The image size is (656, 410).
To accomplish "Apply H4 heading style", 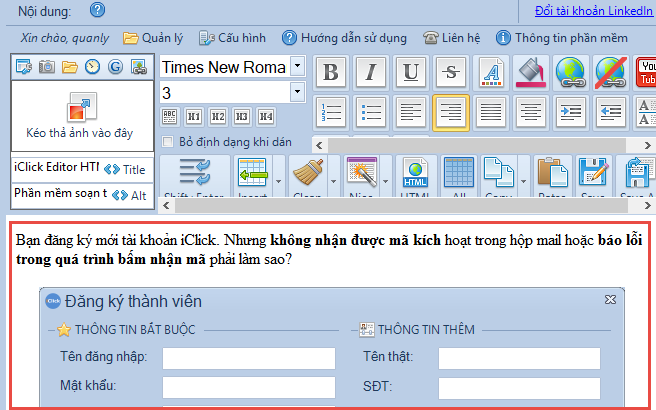I will tap(266, 116).
